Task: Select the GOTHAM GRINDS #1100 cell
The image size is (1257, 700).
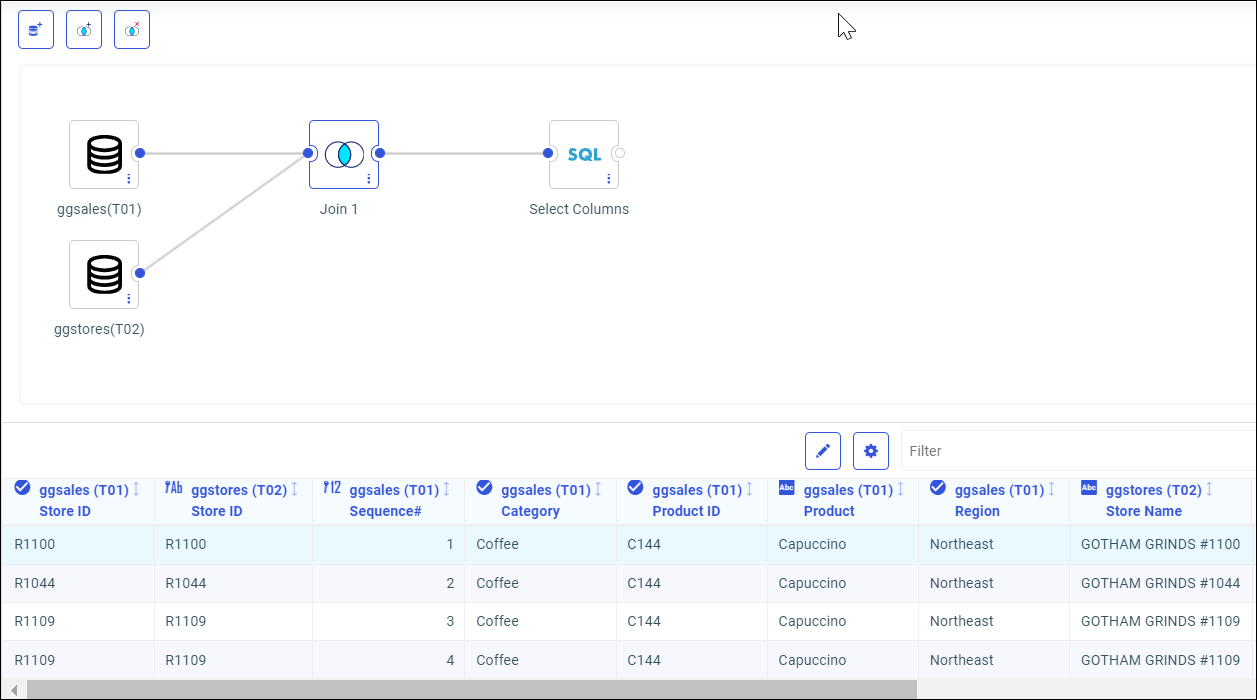Action: coord(1163,544)
